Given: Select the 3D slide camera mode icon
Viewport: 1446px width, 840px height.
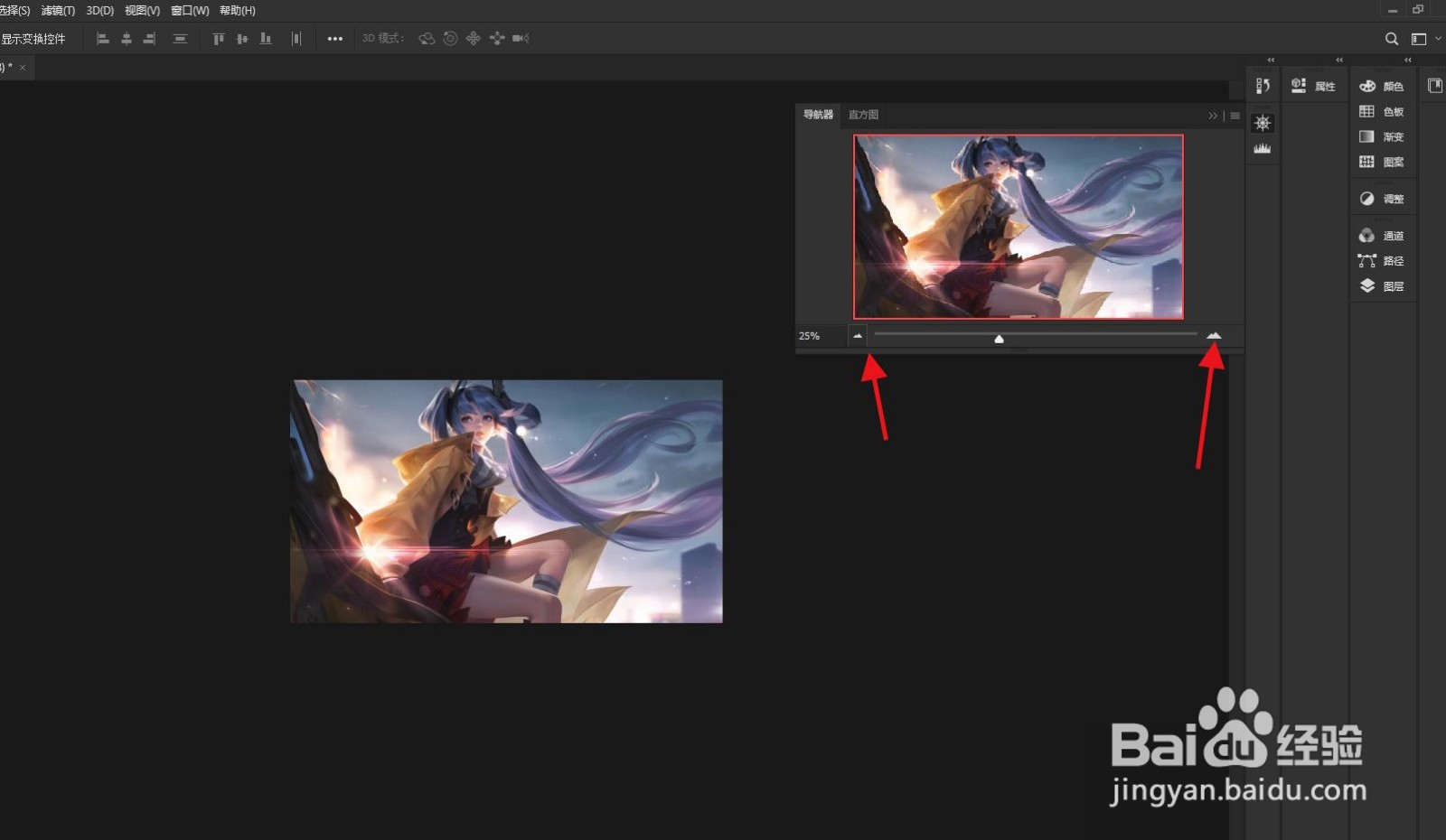Looking at the screenshot, I should click(497, 39).
